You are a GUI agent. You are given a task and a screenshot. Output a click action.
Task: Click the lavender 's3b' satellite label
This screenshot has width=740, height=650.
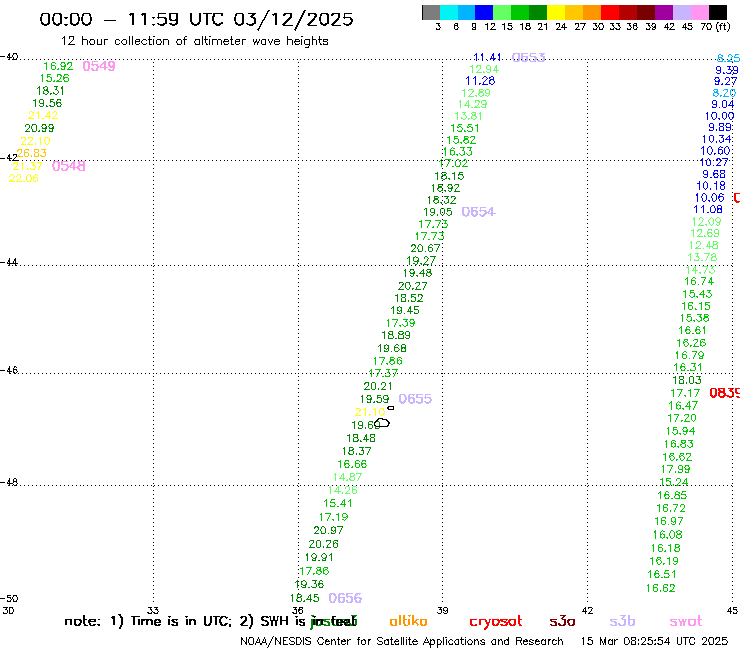622,621
